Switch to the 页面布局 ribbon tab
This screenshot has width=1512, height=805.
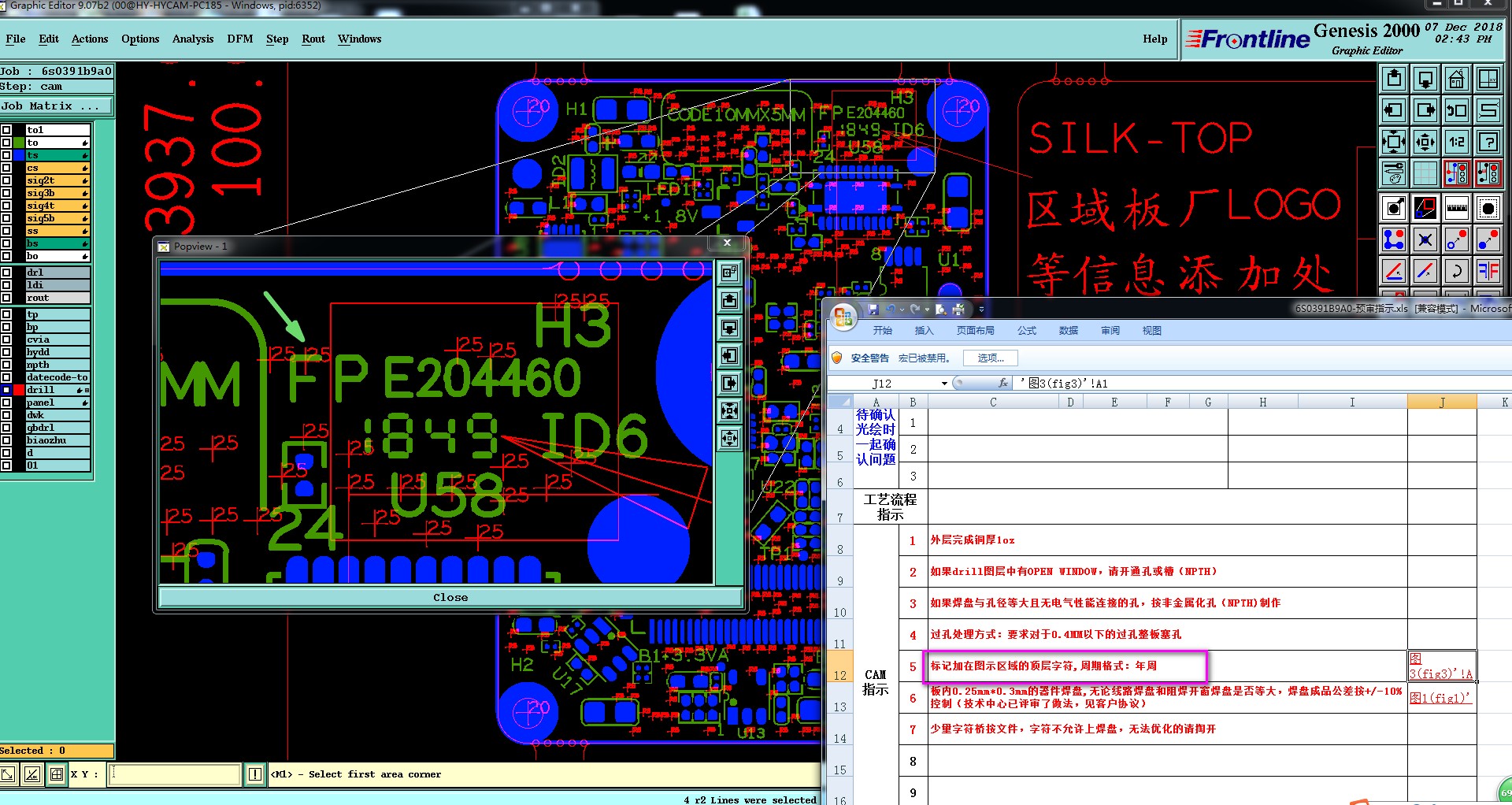pyautogui.click(x=975, y=331)
